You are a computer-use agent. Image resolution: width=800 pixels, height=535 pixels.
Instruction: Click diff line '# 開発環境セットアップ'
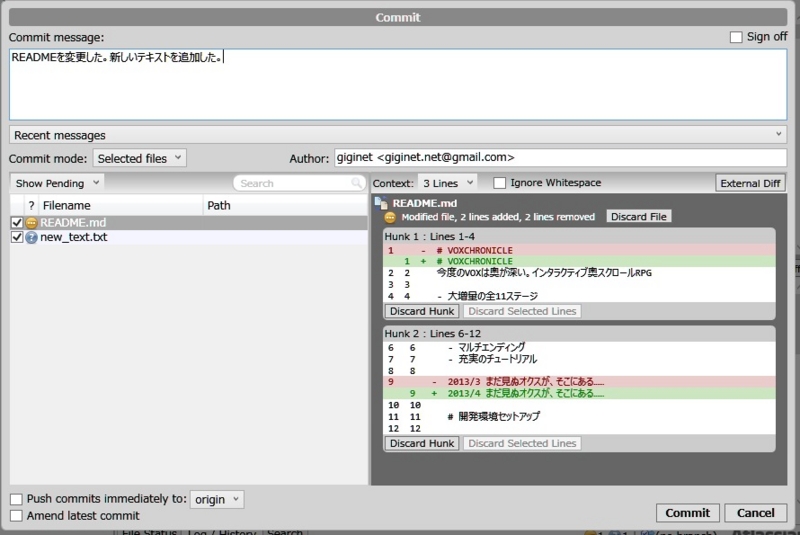tap(579, 417)
